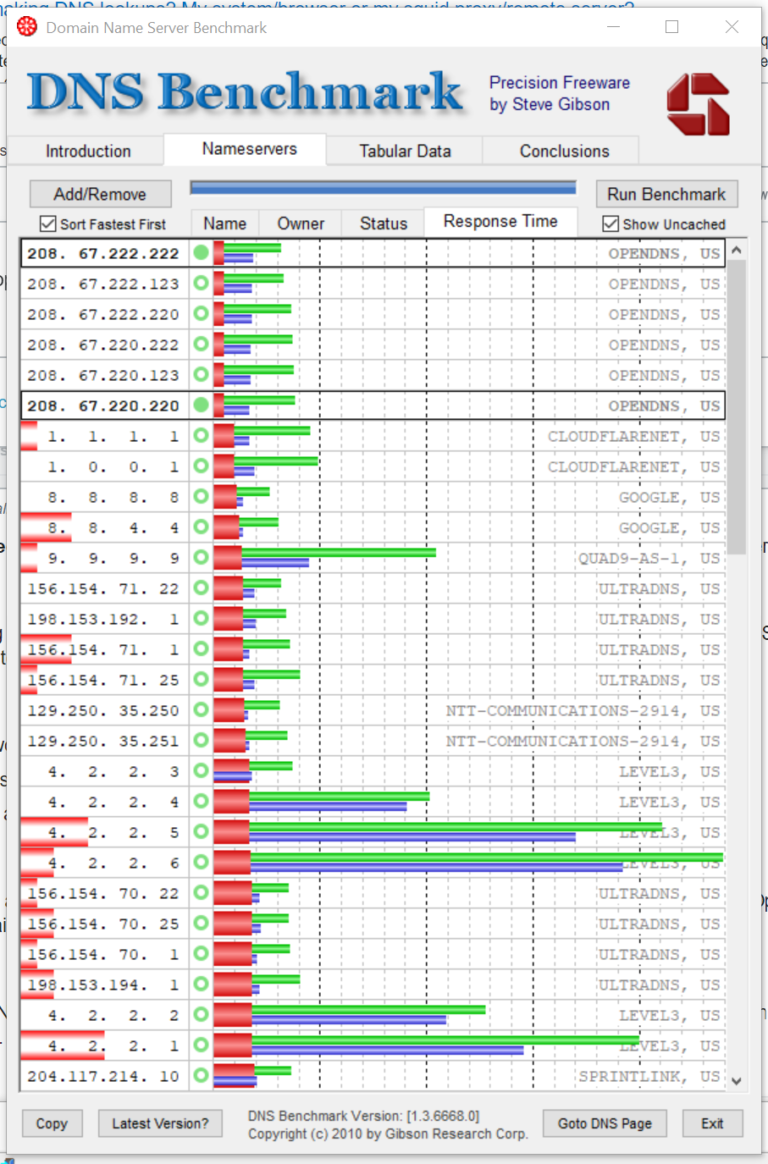This screenshot has width=768, height=1164.
Task: Select the Owner column tab
Action: tap(300, 223)
